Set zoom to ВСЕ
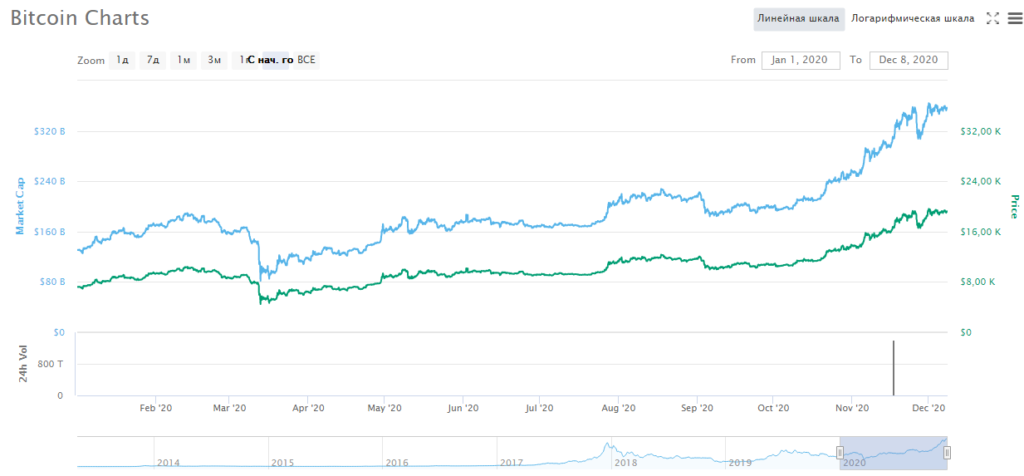Viewport: 1024px width, 476px height. coord(306,60)
